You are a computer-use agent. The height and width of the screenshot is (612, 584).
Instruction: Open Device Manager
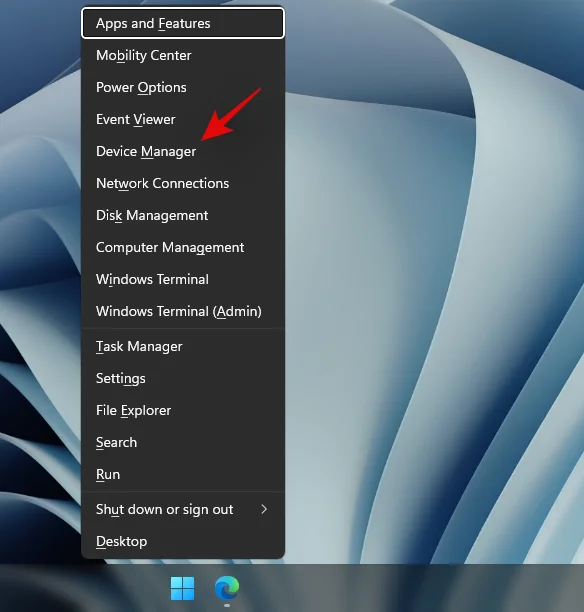(183, 151)
